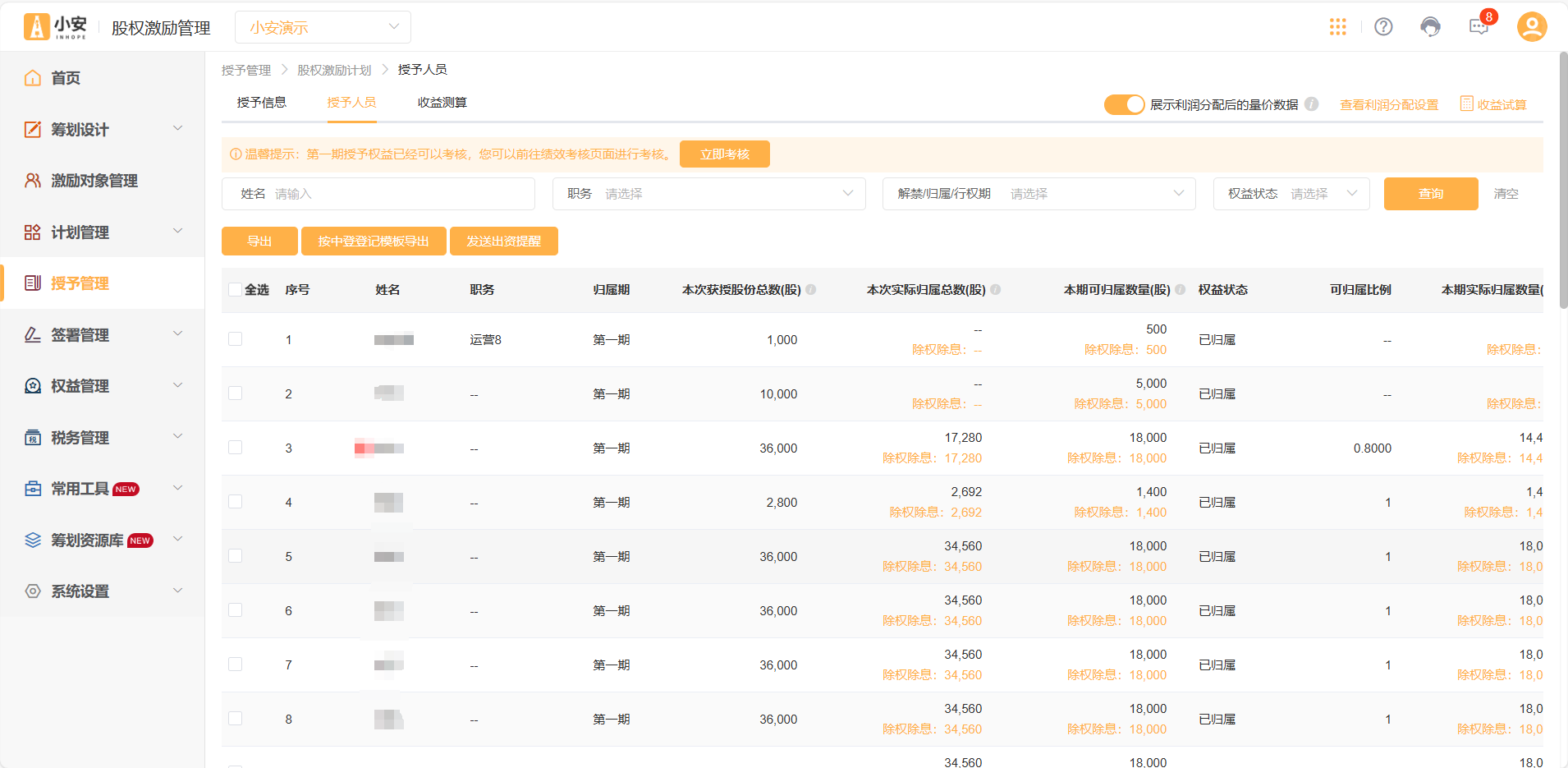Expand the 税务管理 sidebar menu
Screen dimensions: 1568x768
tap(177, 436)
